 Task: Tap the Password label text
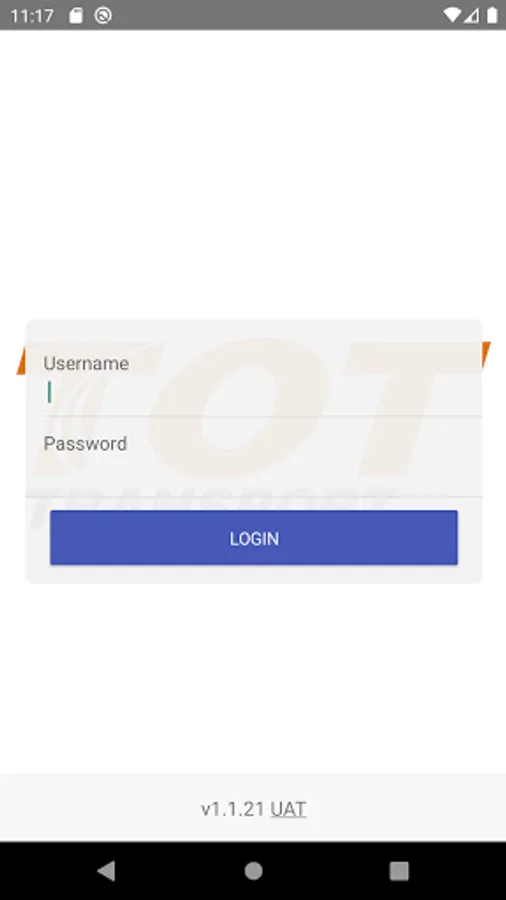[x=85, y=444]
